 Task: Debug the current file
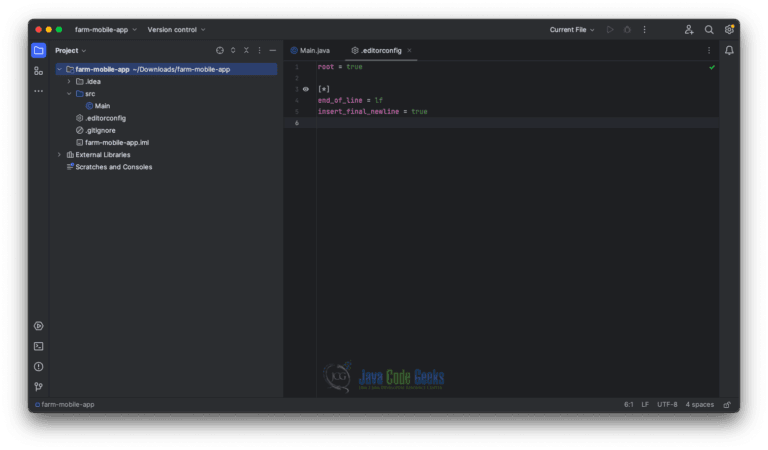point(627,30)
